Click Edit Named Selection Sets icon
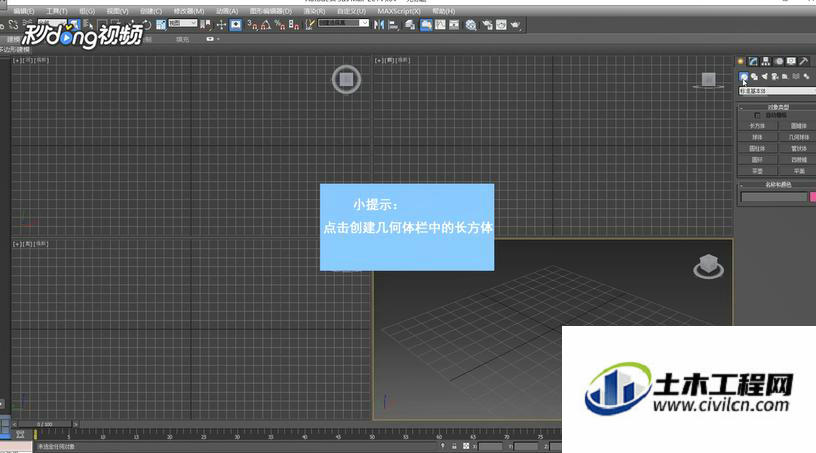This screenshot has width=816, height=453. [310, 24]
